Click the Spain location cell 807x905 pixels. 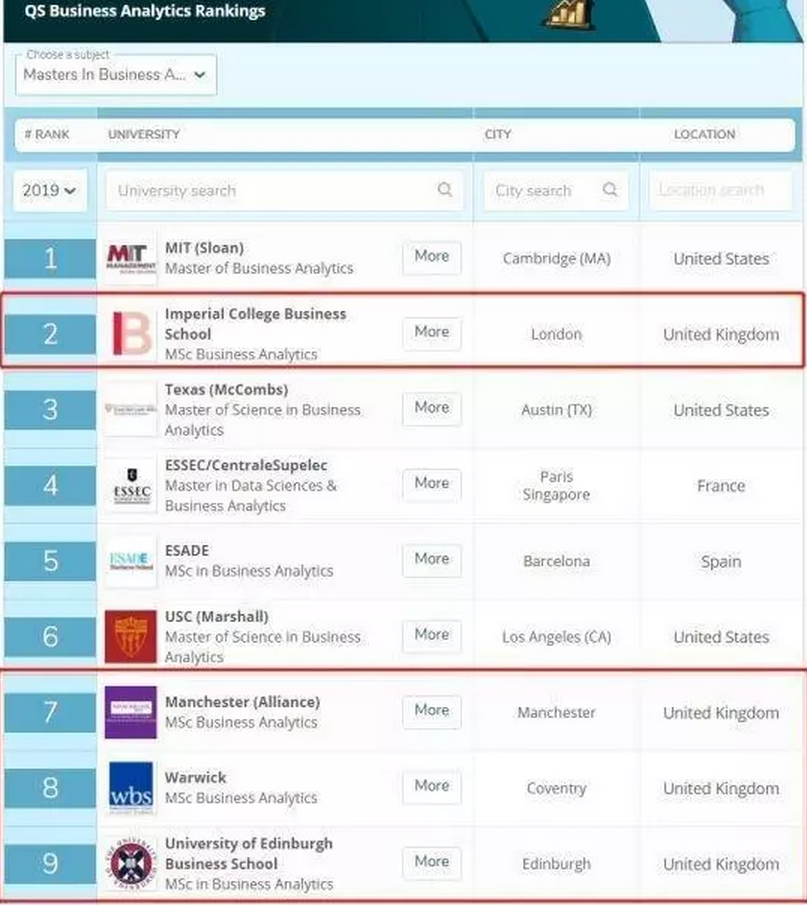click(721, 562)
